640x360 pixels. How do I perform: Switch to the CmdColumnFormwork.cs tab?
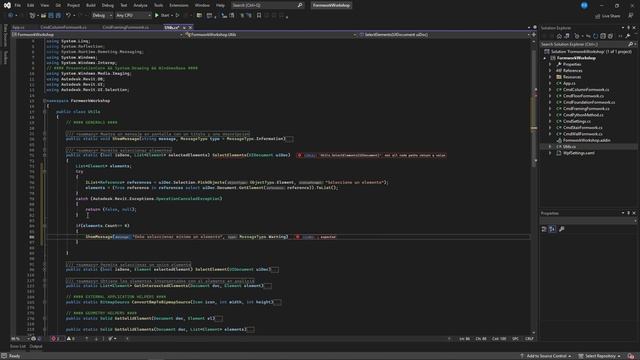64,27
